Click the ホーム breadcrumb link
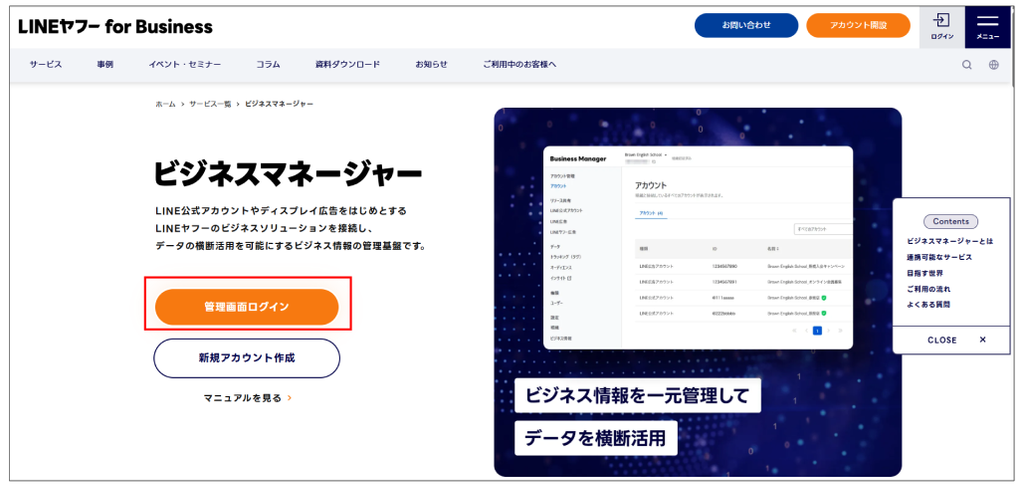The width and height of the screenshot is (1024, 487). click(x=165, y=104)
